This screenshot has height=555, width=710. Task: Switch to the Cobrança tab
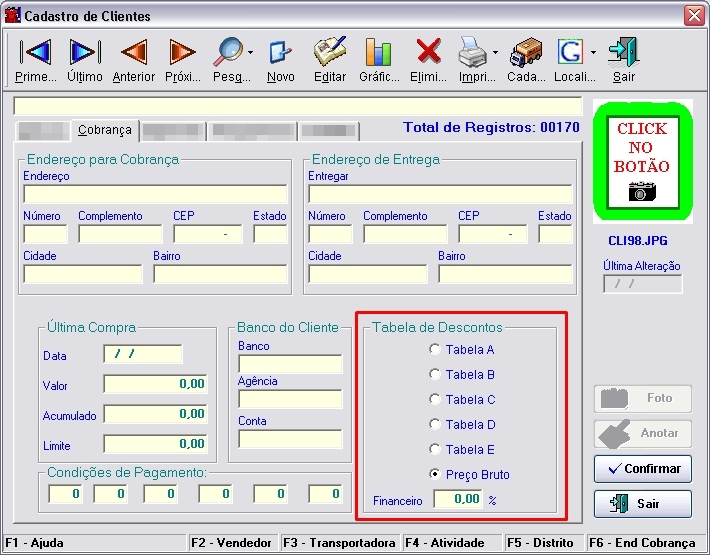(105, 130)
